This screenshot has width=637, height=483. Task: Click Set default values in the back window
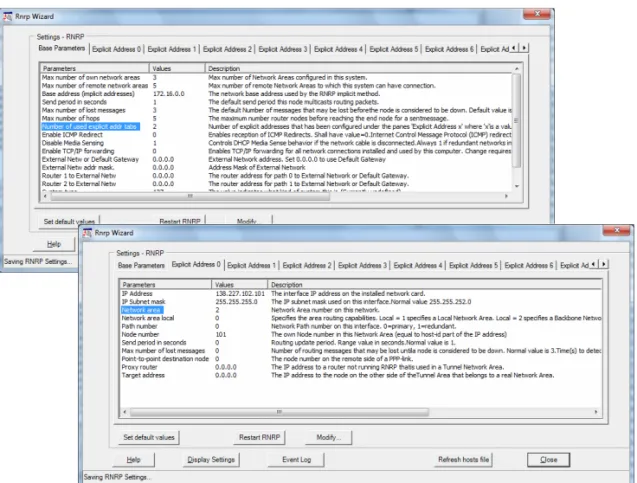[69, 221]
